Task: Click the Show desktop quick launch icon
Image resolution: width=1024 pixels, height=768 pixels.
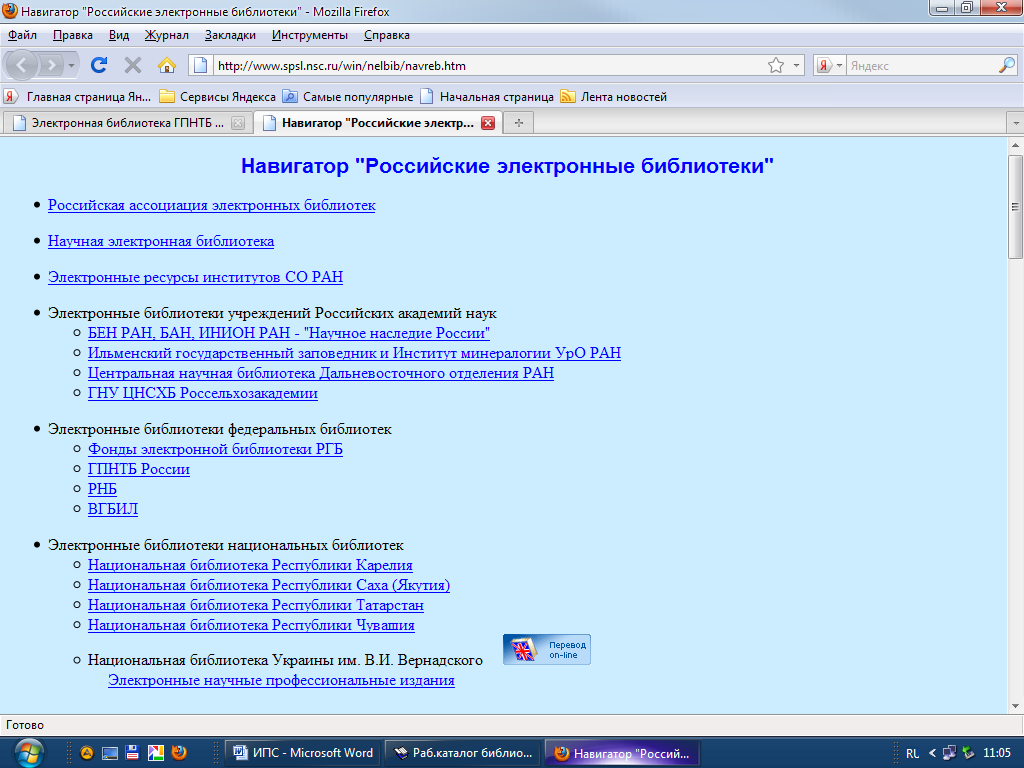Action: [110, 753]
